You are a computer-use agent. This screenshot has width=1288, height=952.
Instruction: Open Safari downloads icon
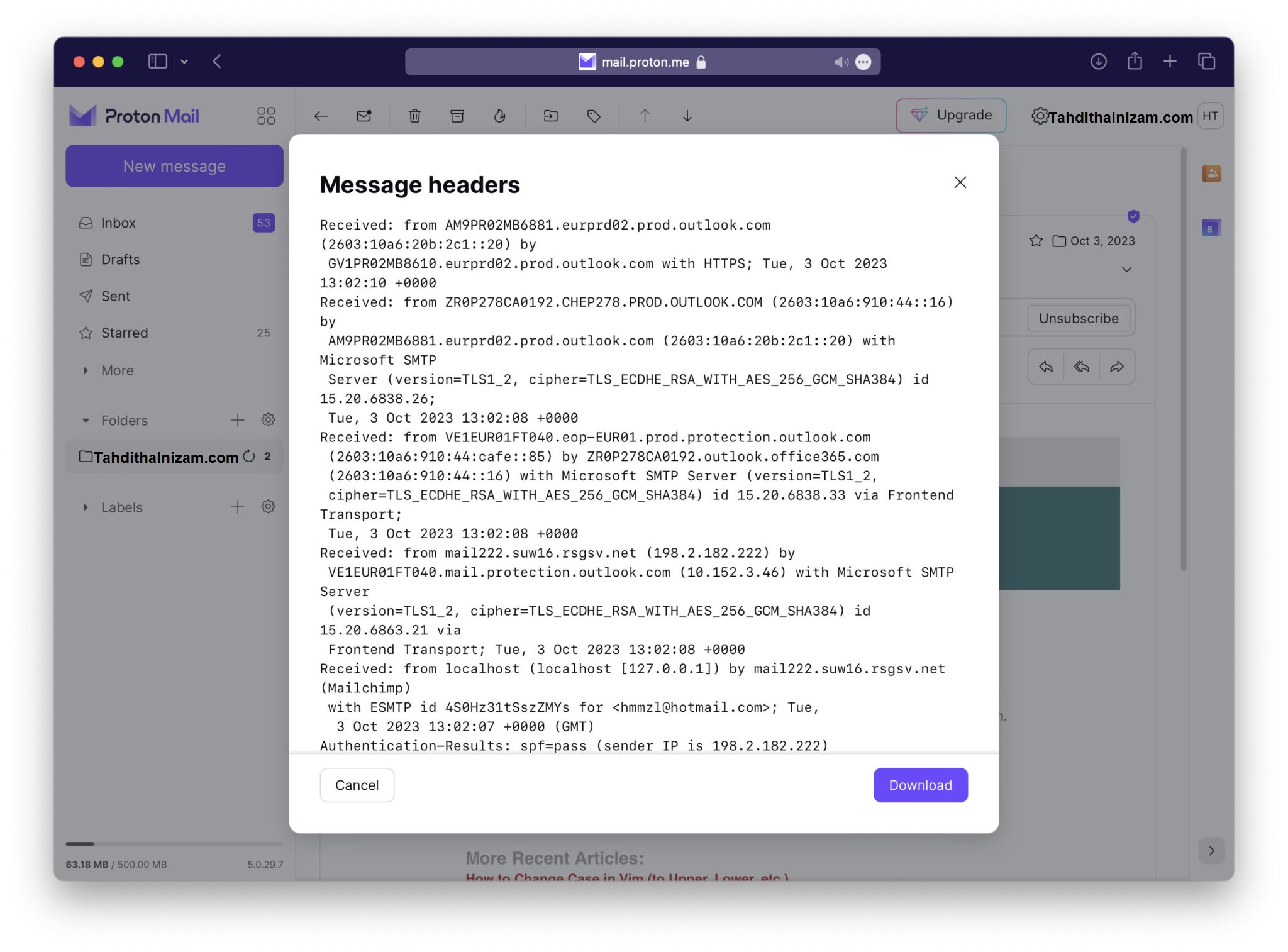(1098, 61)
